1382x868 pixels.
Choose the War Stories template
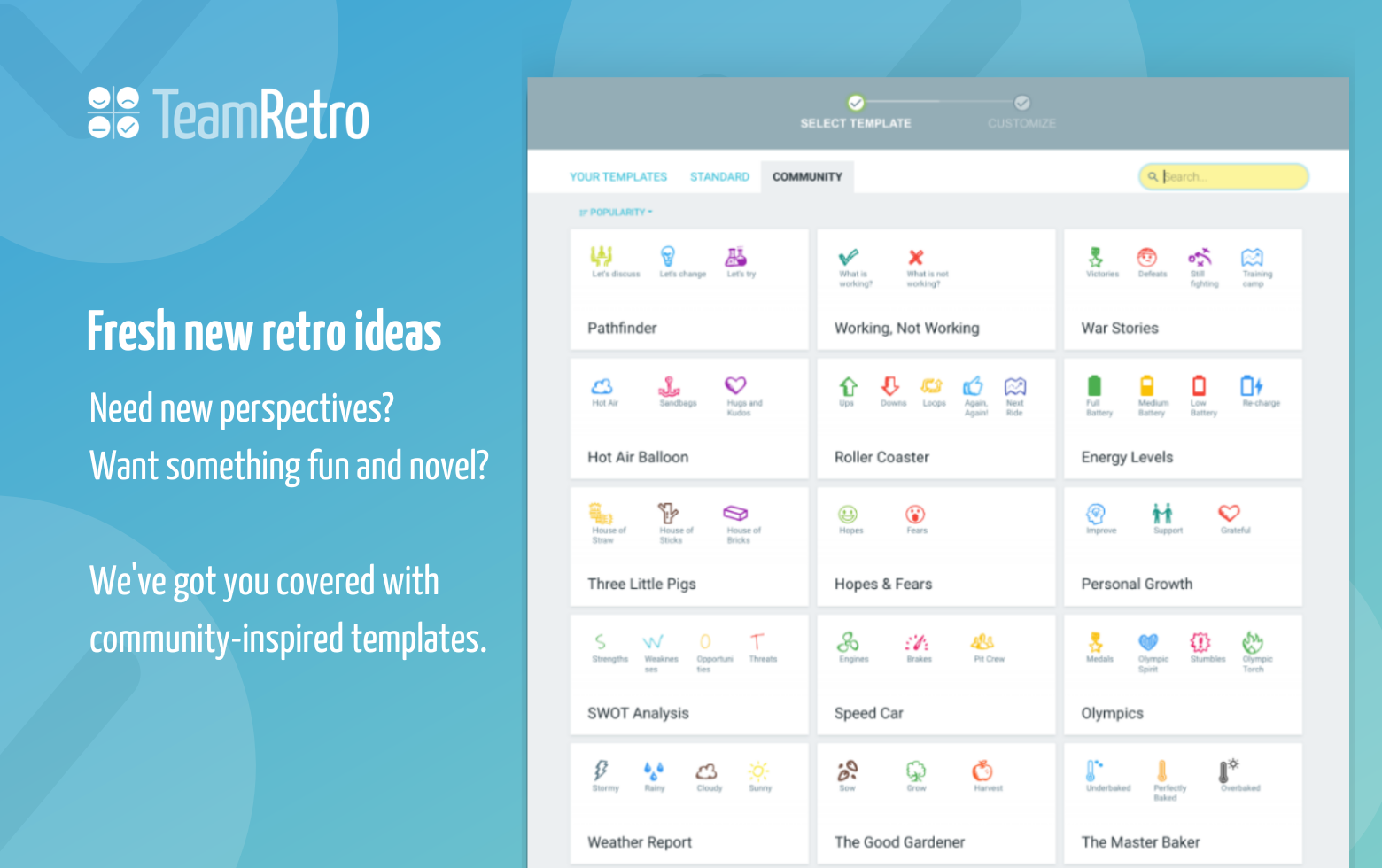[x=1183, y=290]
